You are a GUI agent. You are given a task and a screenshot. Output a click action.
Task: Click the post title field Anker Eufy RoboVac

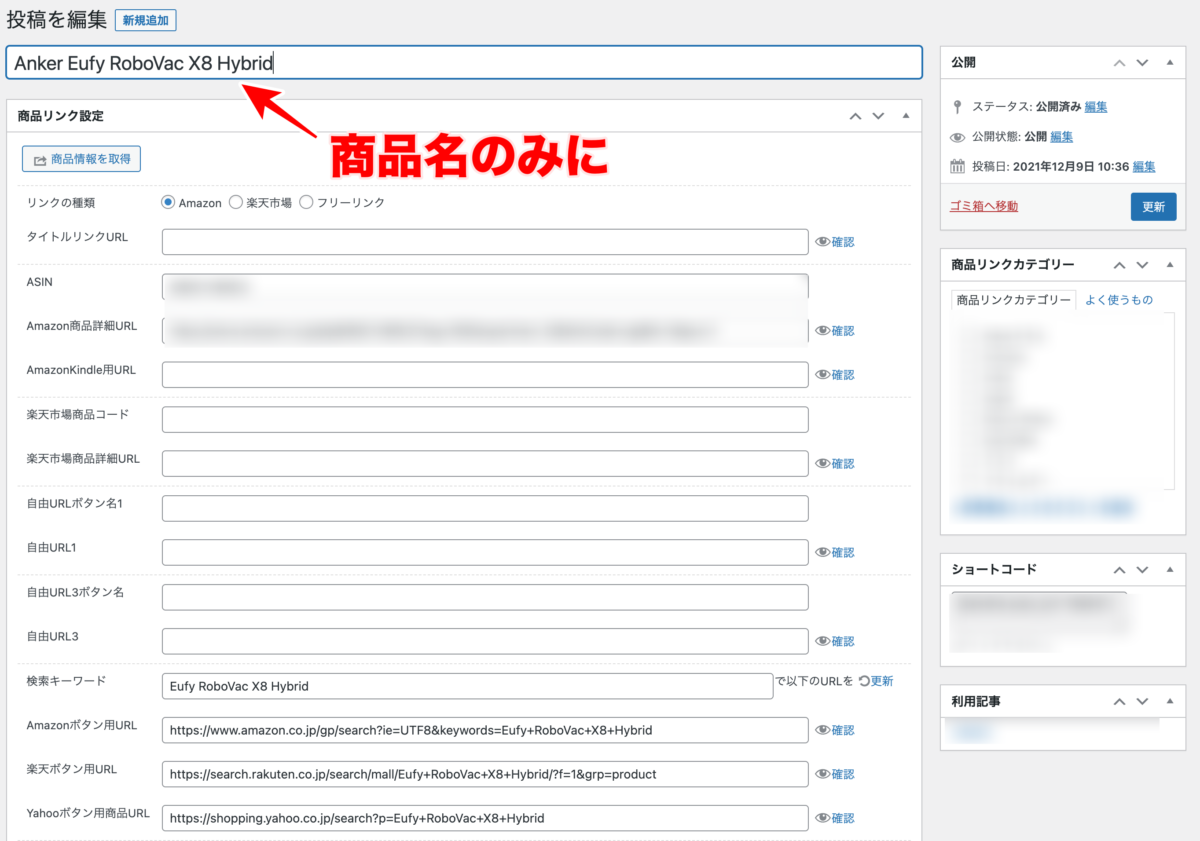tap(464, 63)
